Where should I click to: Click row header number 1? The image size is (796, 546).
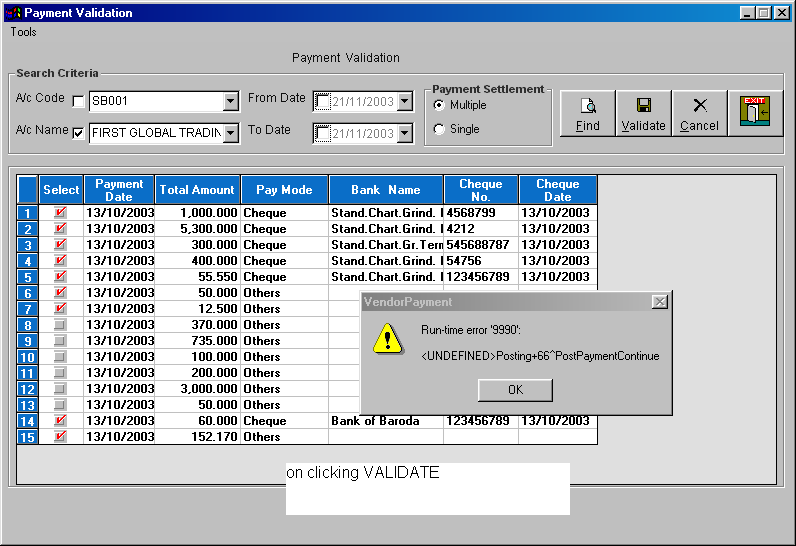click(28, 213)
